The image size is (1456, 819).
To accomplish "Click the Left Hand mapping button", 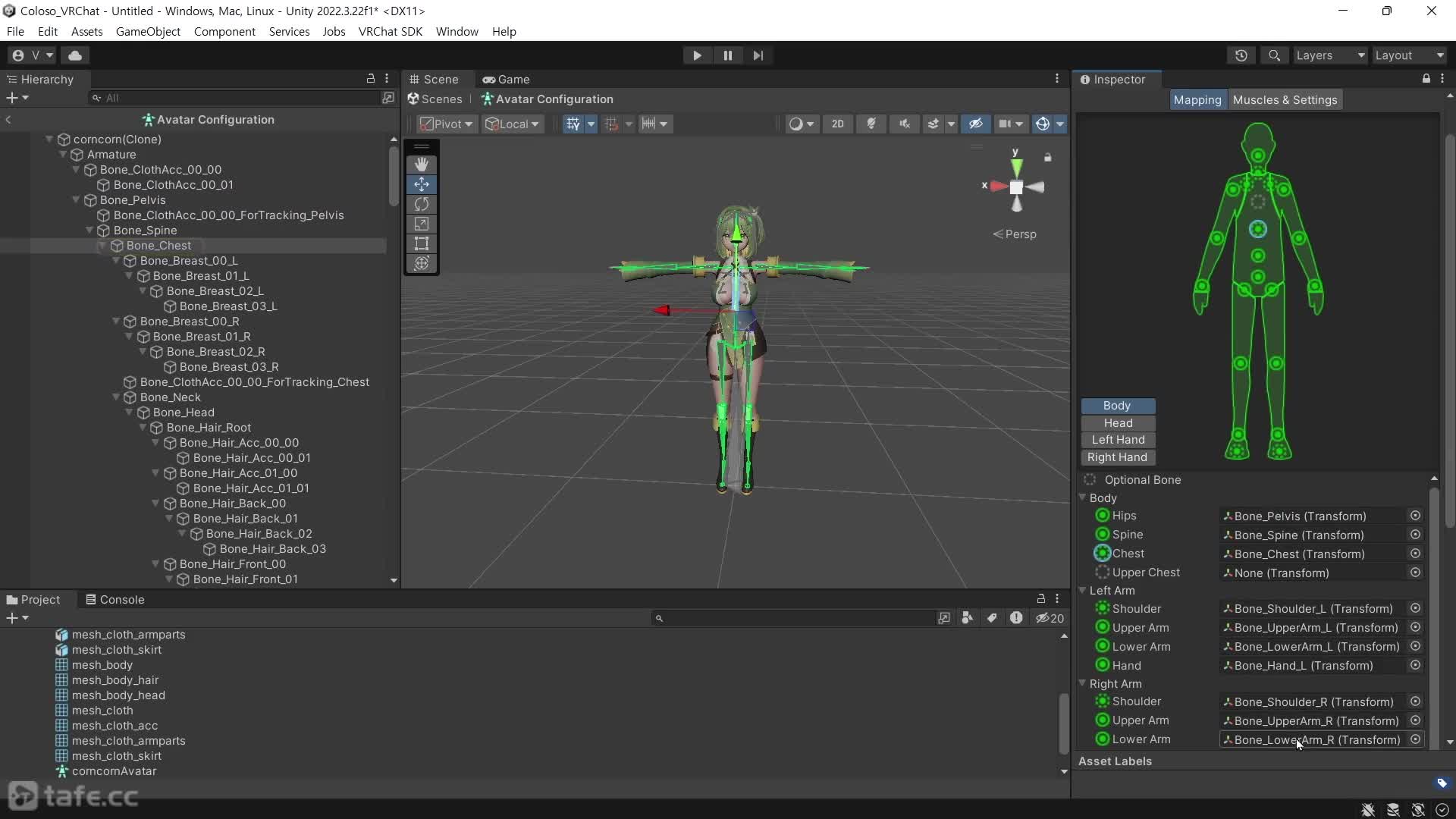I will tap(1118, 440).
